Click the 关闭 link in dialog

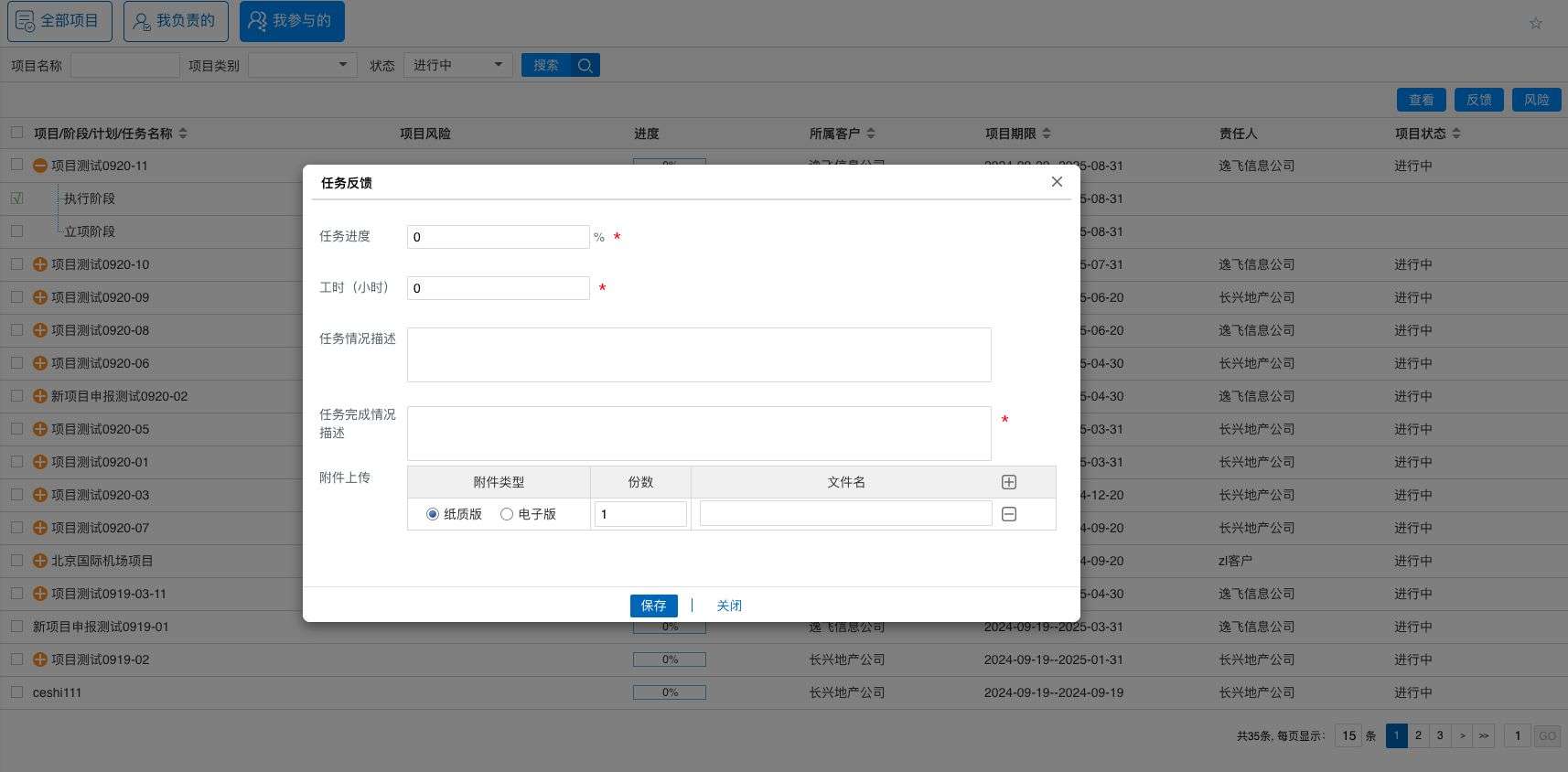(729, 606)
